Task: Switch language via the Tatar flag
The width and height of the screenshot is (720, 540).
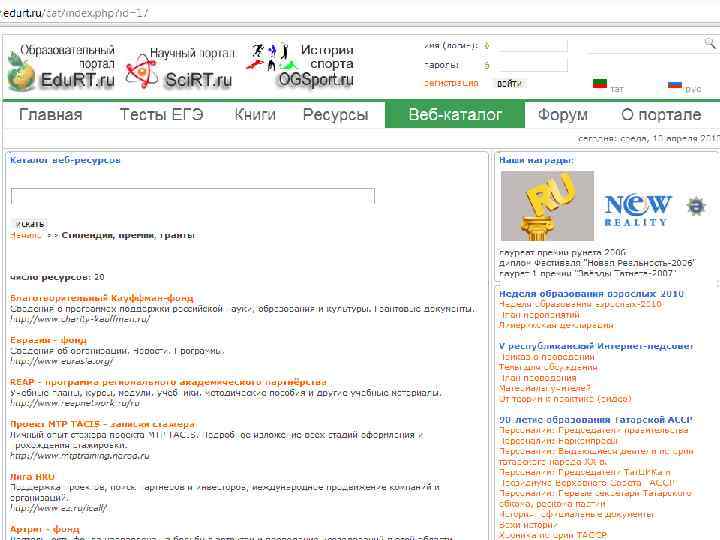Action: (x=600, y=84)
